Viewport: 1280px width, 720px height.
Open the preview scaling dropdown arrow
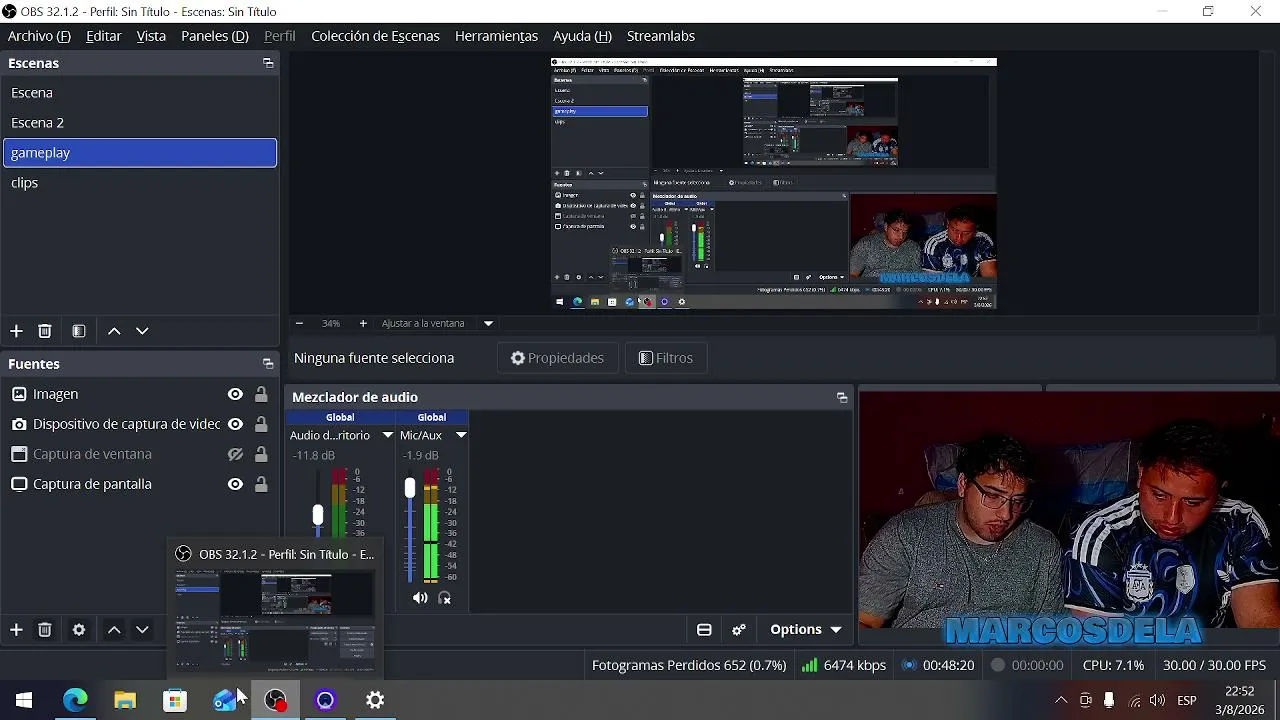(x=488, y=323)
